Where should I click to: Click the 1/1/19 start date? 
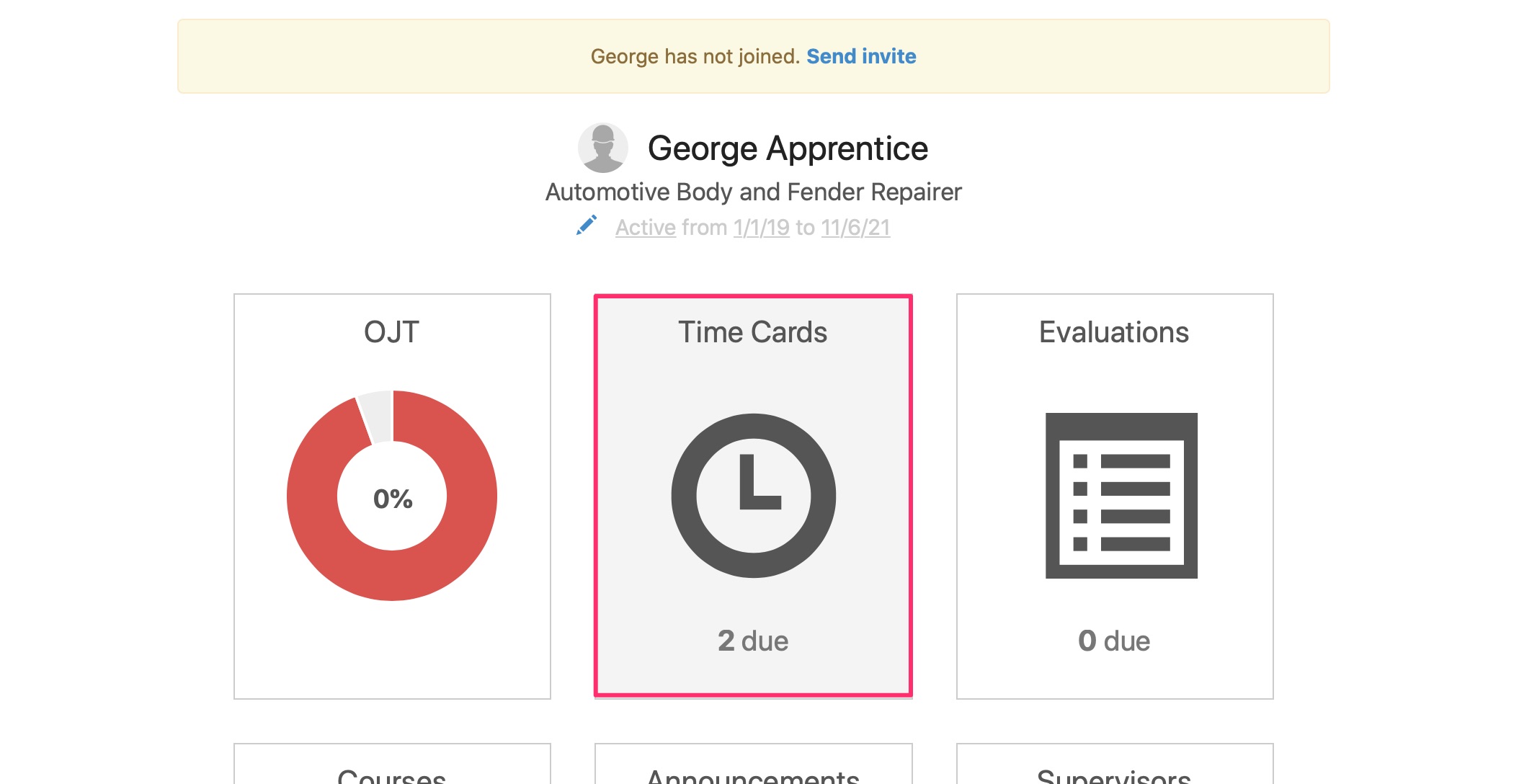(761, 228)
